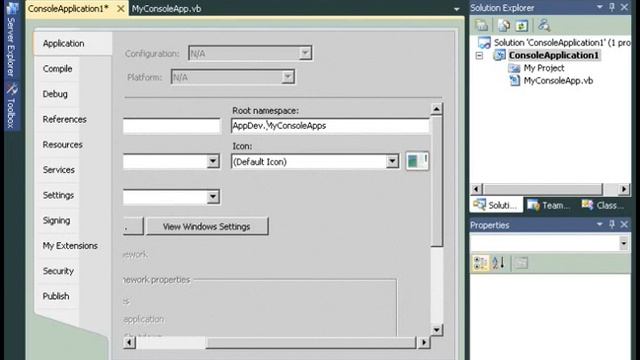
Task: Open the Compile settings page
Action: tap(58, 69)
